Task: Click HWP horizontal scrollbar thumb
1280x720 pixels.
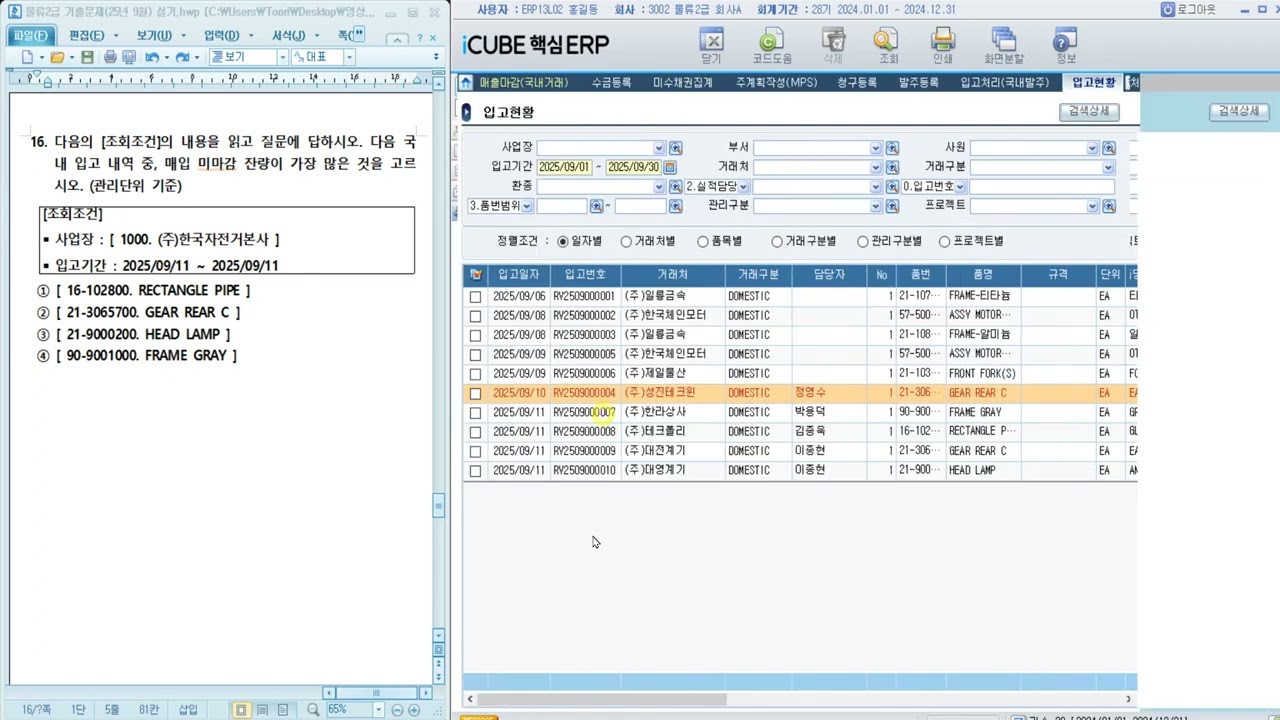Action: (376, 693)
